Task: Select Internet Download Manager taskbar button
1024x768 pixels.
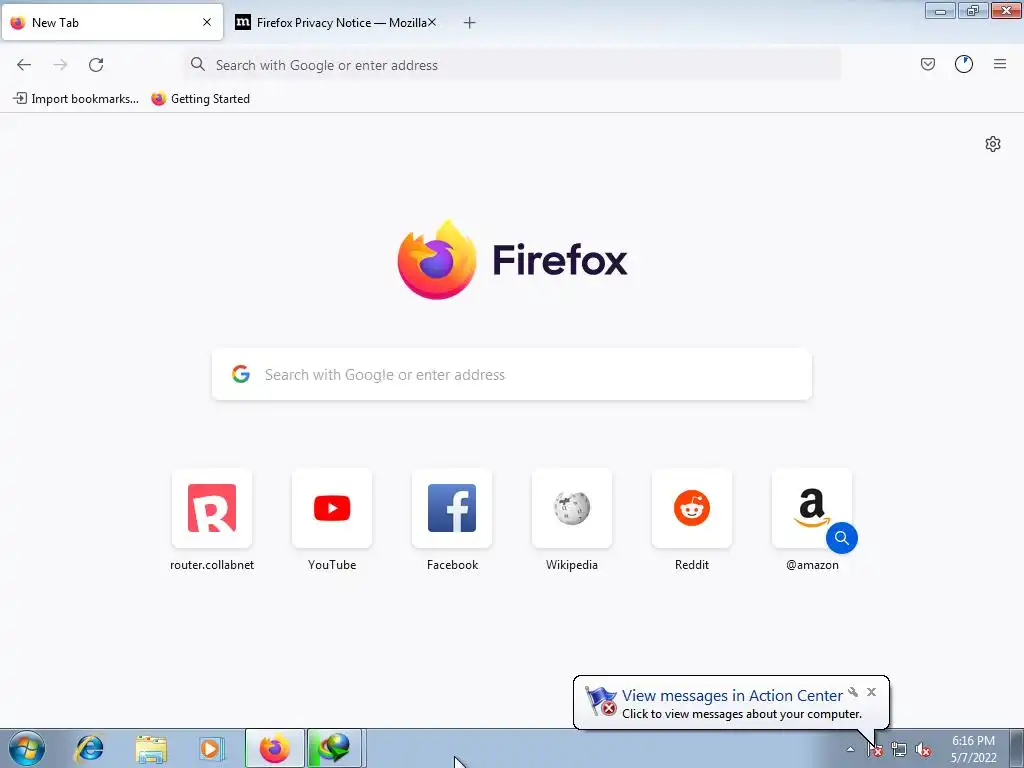Action: (334, 748)
